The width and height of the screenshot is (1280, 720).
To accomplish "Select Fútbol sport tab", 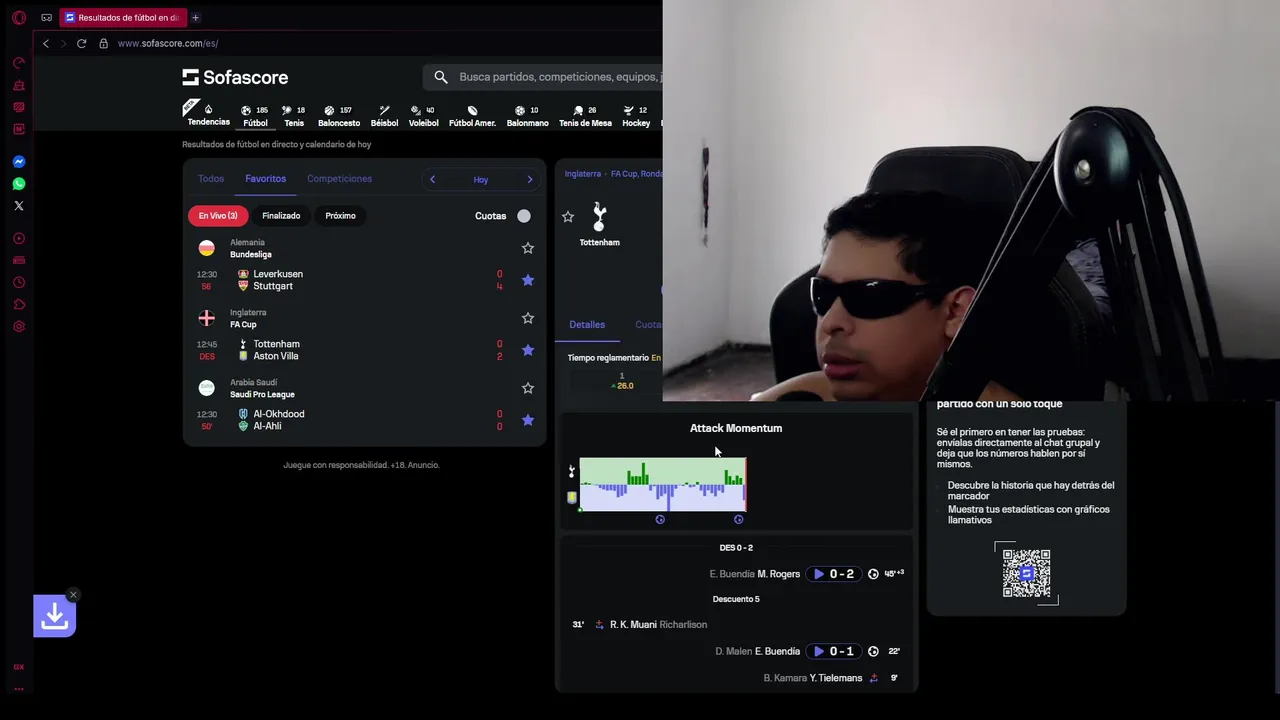I will (x=255, y=116).
